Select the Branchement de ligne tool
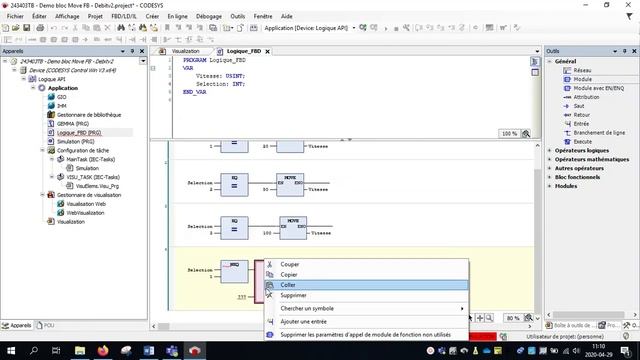This screenshot has width=640, height=360. (x=599, y=133)
